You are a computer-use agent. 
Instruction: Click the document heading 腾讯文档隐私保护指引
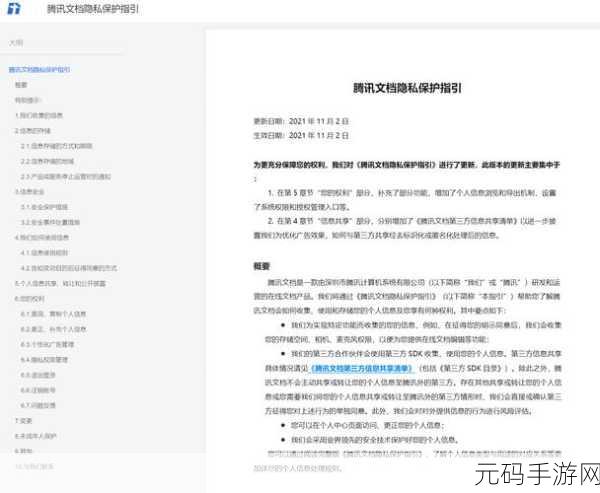click(x=407, y=88)
